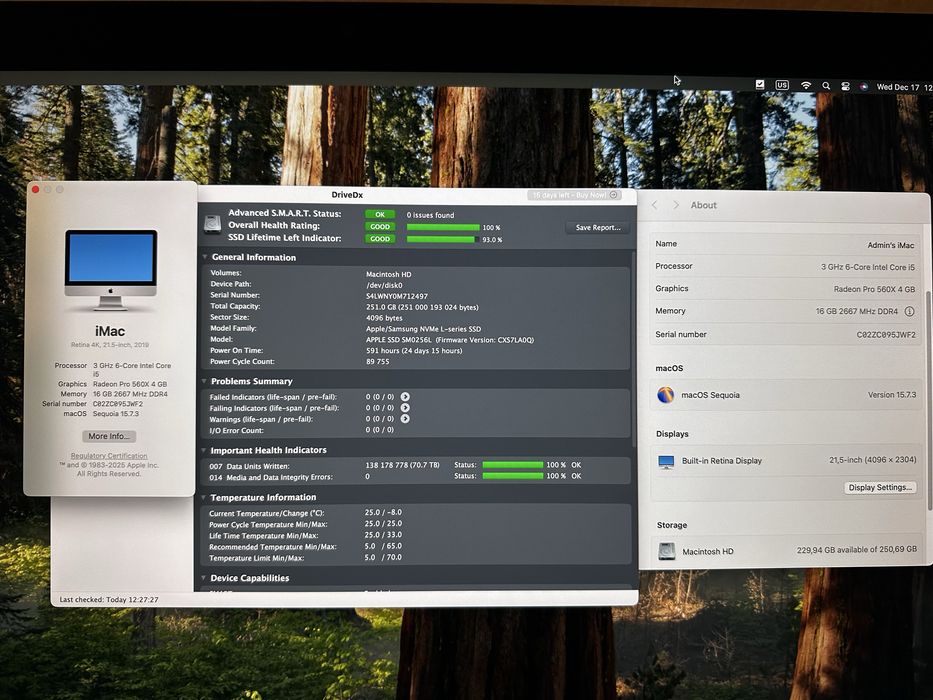Click the Power Cycle Count value 89 755

coord(378,361)
